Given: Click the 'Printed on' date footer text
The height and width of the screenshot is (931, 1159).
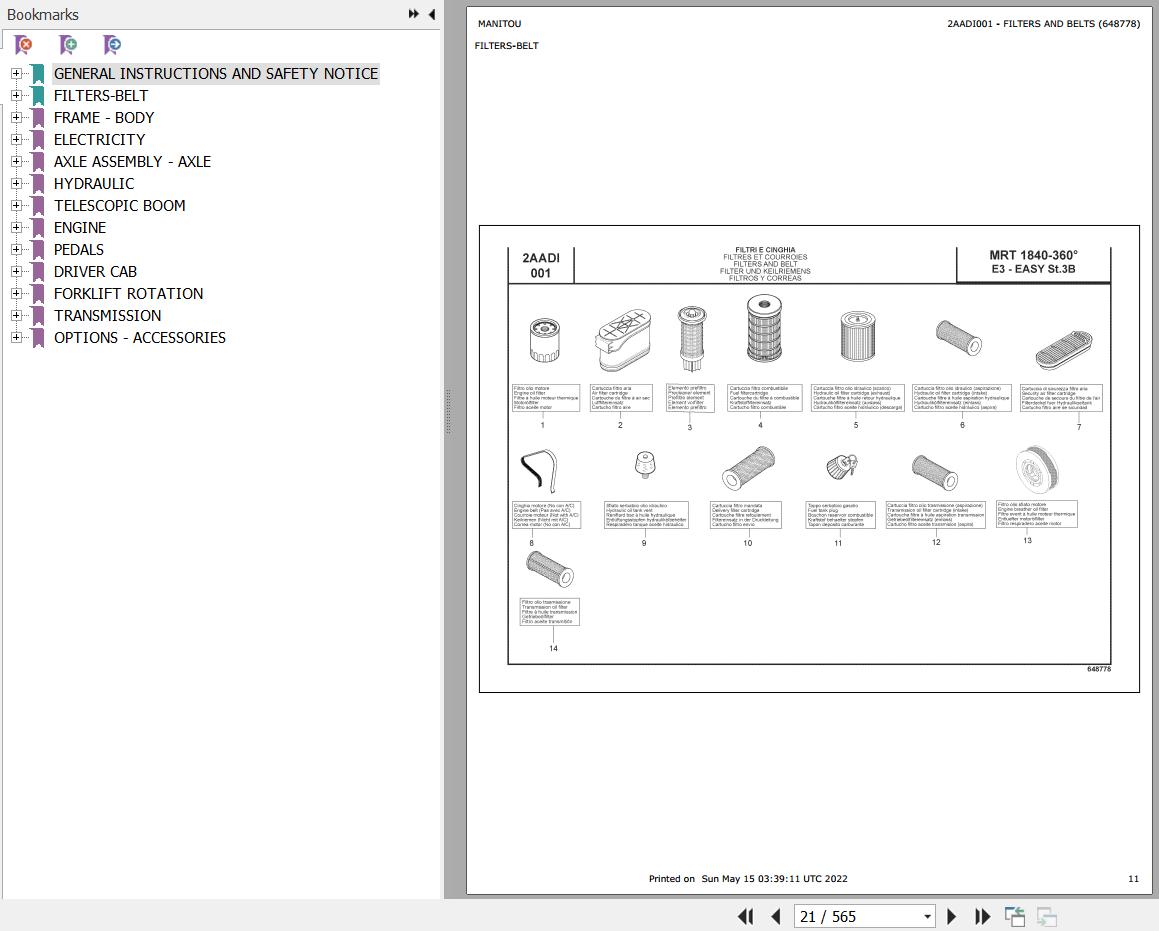Looking at the screenshot, I should (748, 879).
